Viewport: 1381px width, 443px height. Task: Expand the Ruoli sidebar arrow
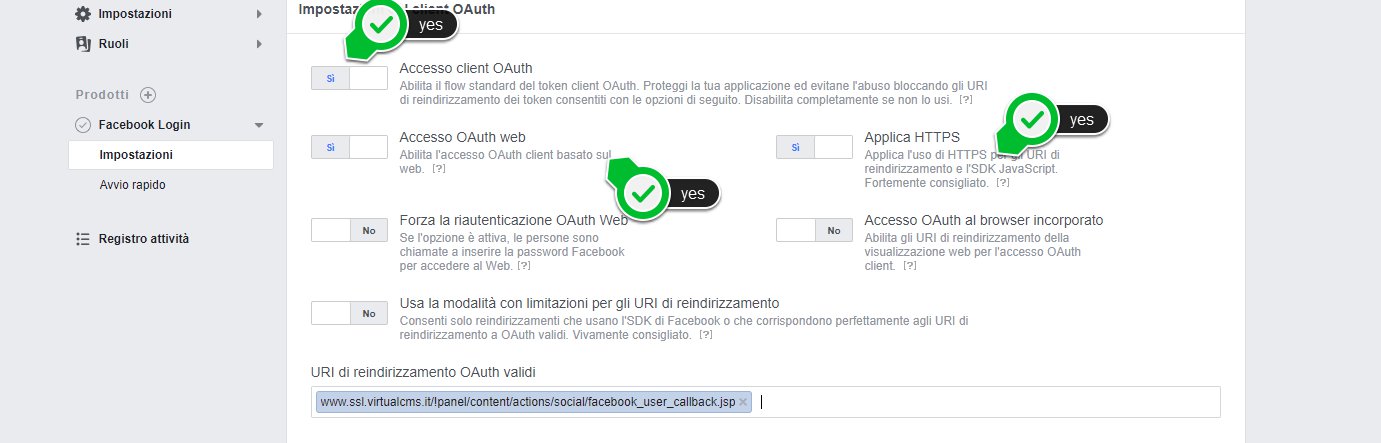pos(259,44)
